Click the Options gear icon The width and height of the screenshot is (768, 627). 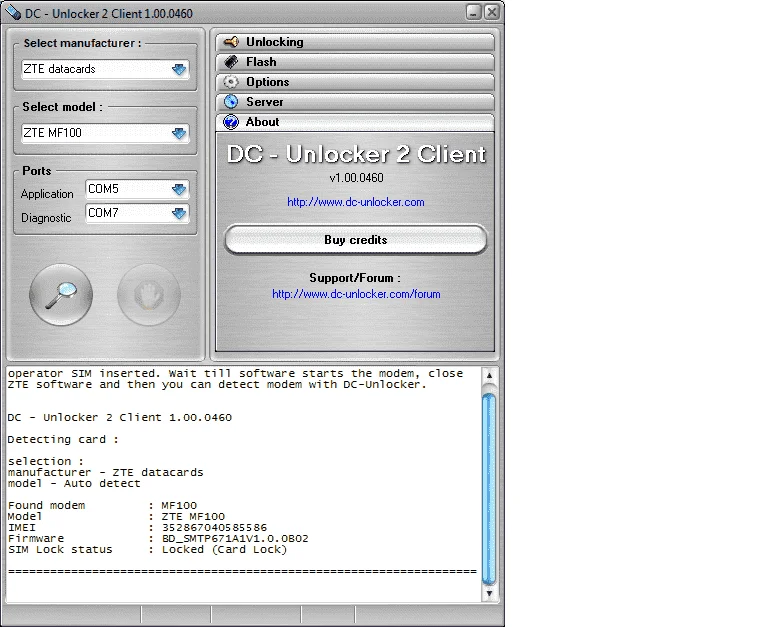pyautogui.click(x=231, y=82)
